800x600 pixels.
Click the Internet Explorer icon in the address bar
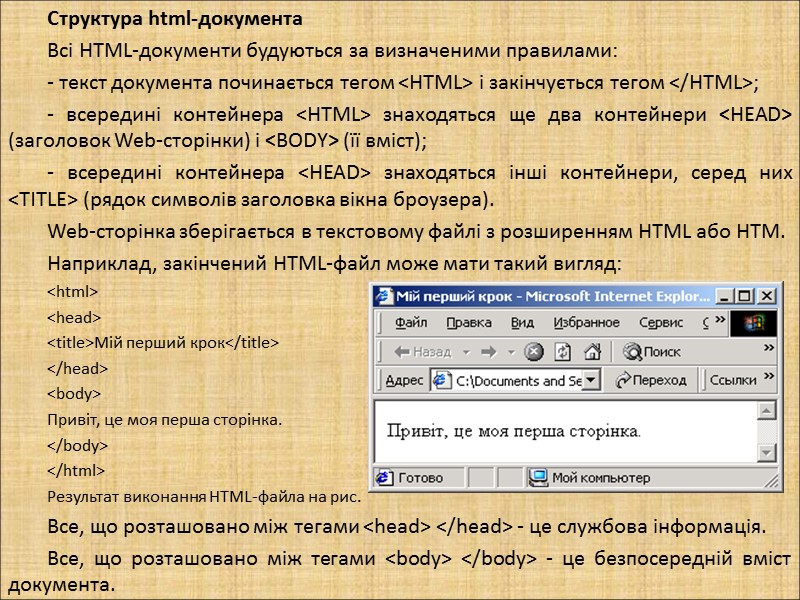[x=442, y=379]
